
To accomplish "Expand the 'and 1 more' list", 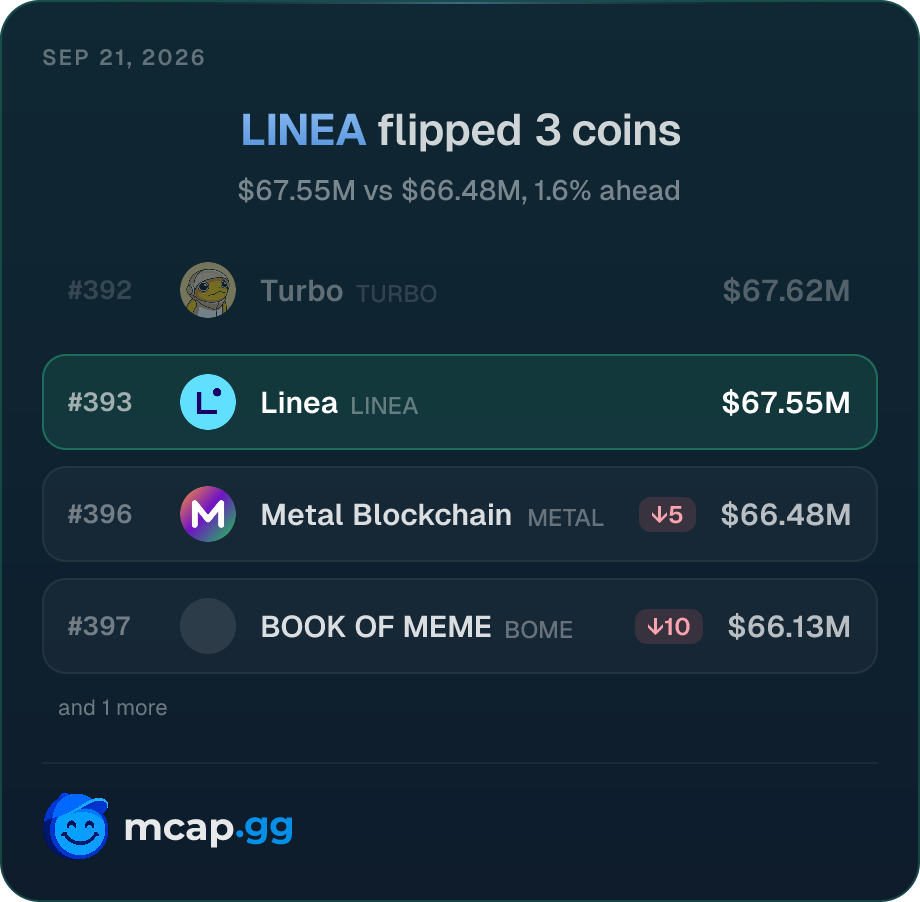I will click(x=113, y=708).
